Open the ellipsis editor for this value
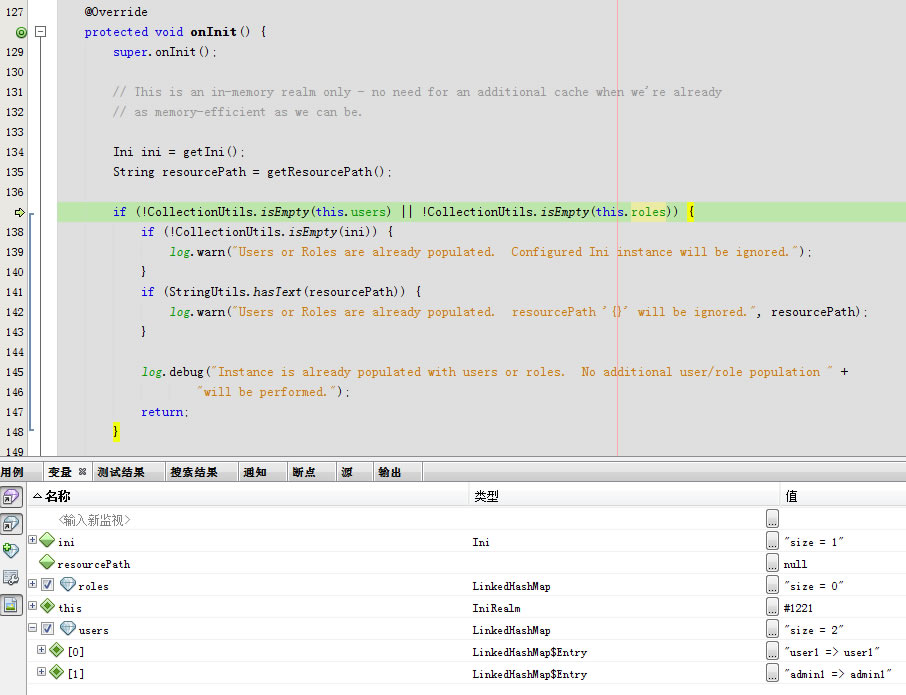 pyautogui.click(x=773, y=607)
